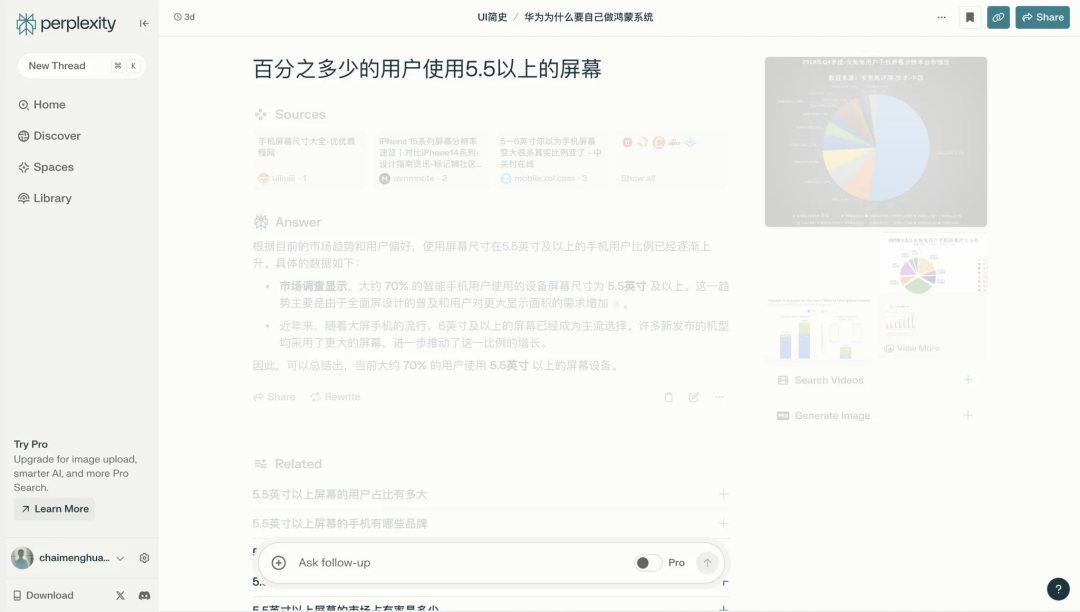Open the uiiiuiii source card

pyautogui.click(x=309, y=160)
